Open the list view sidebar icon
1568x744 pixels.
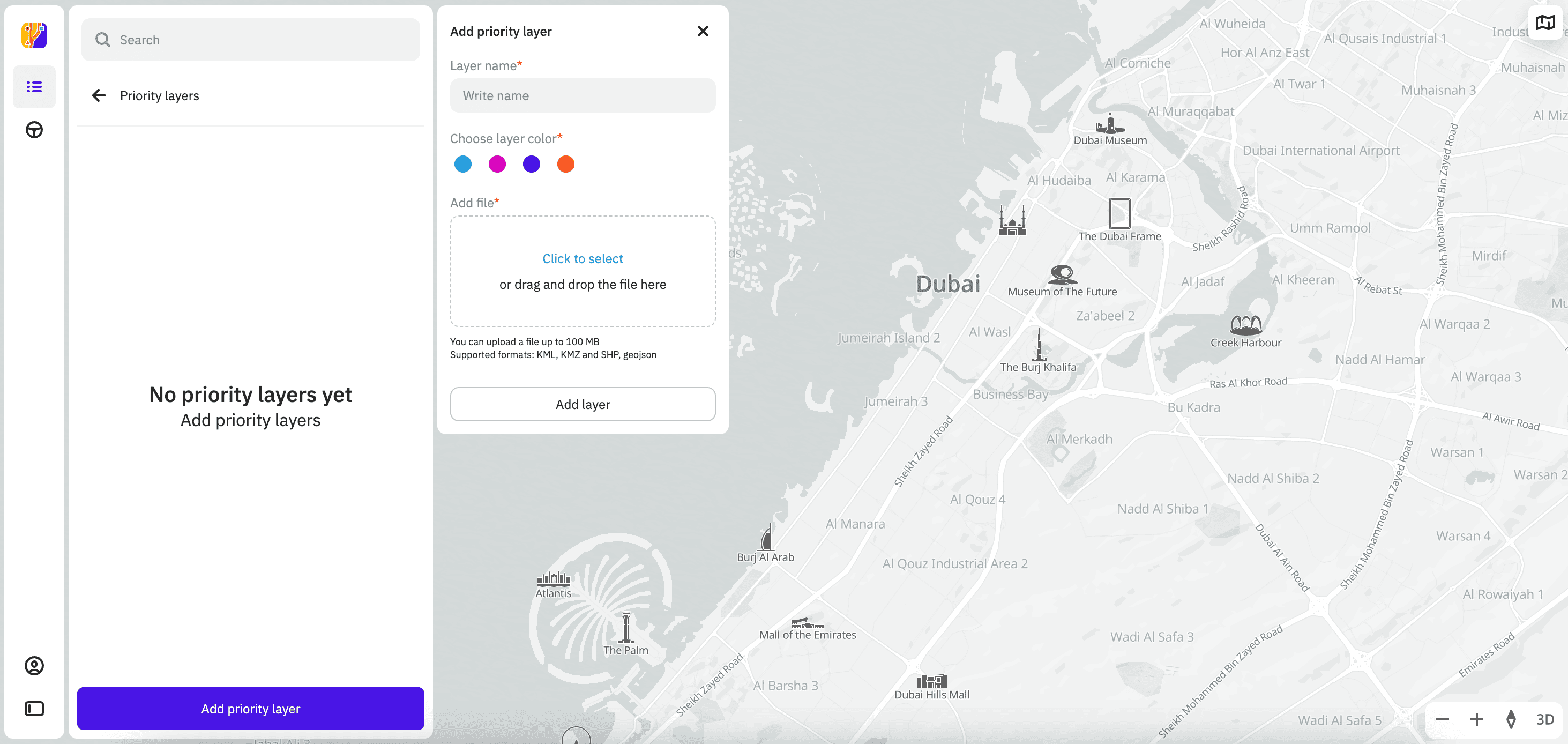click(x=34, y=87)
